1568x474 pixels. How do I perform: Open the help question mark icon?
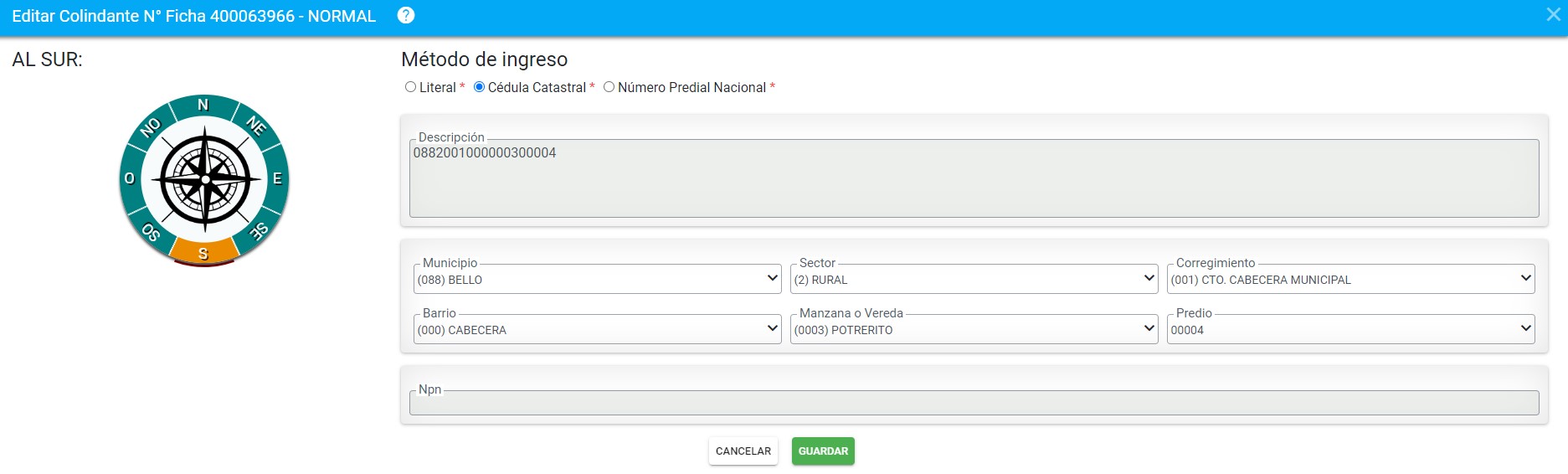pos(406,15)
